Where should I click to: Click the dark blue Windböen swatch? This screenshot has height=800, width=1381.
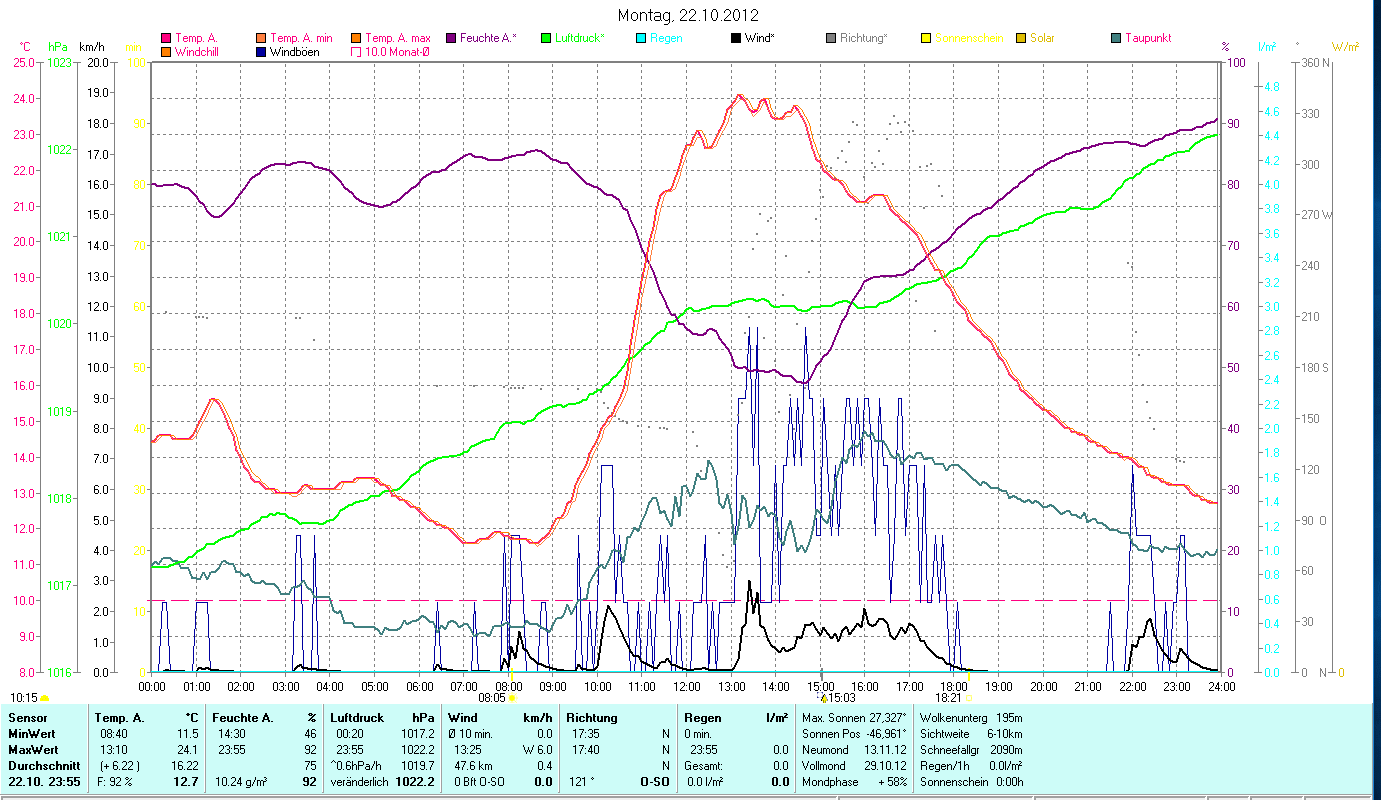(262, 51)
